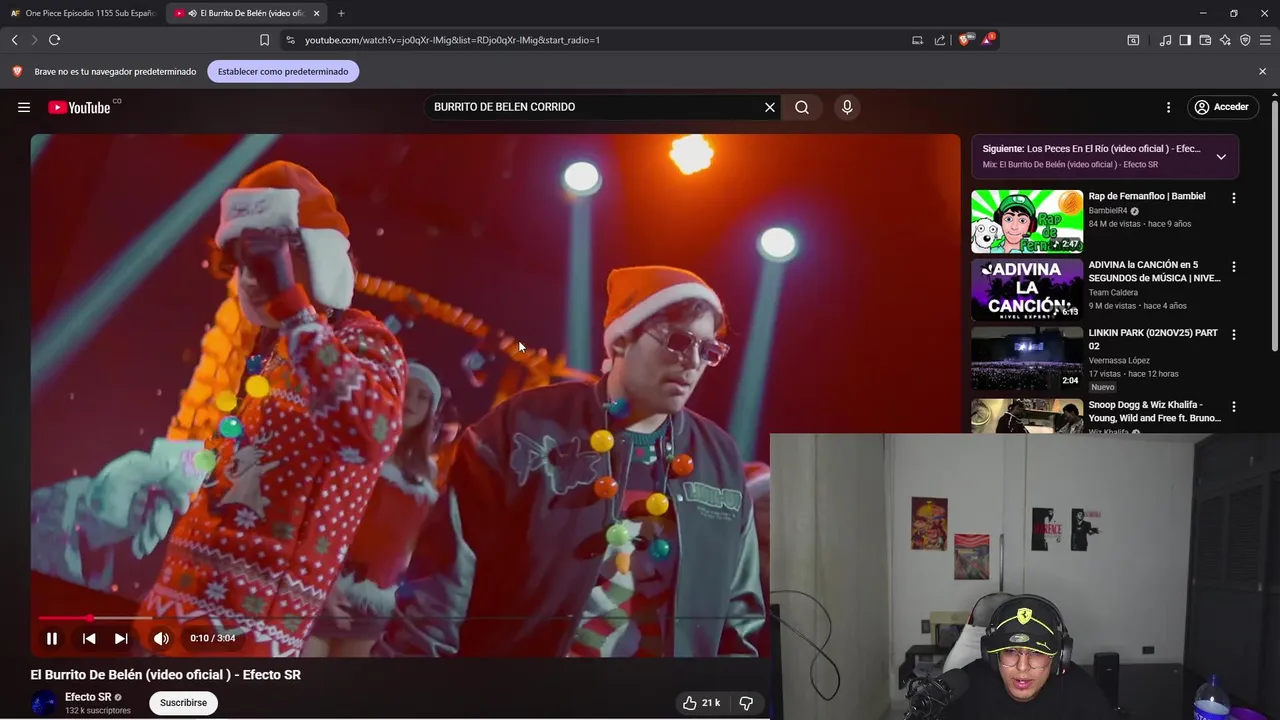The width and height of the screenshot is (1280, 720).
Task: Open site settings icon in address bar
Action: [290, 40]
